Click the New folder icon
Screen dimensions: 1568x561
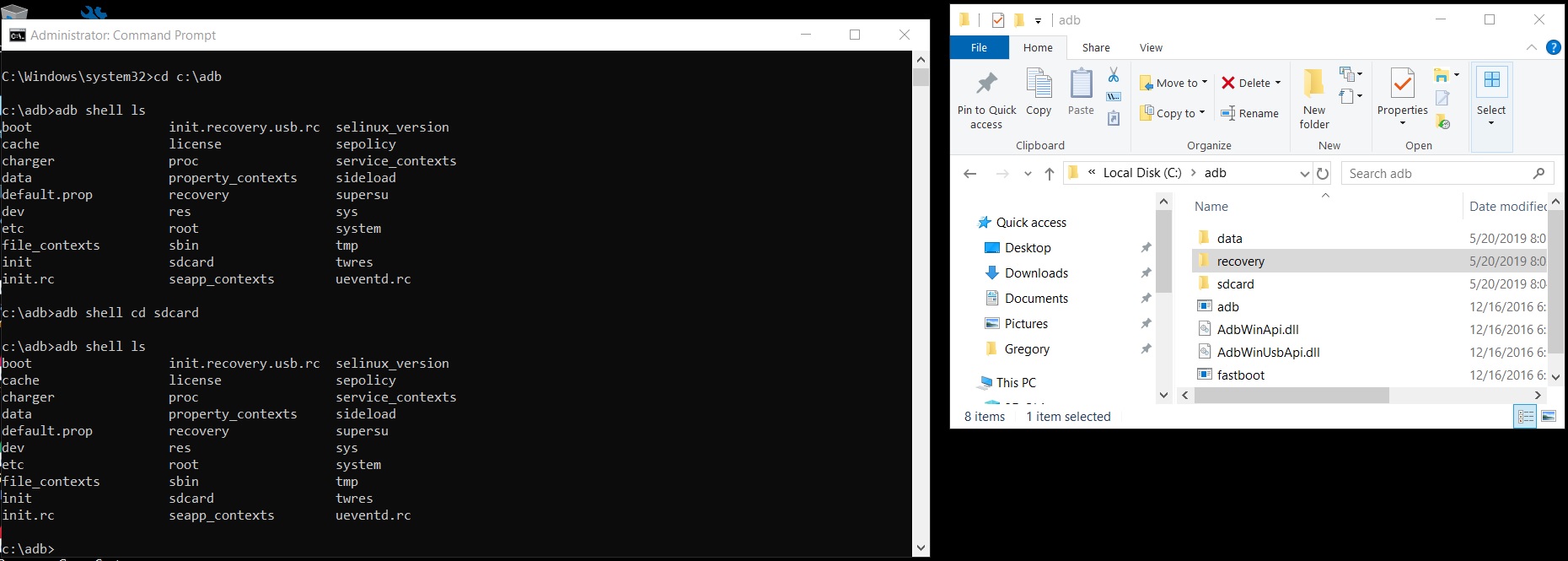click(1313, 98)
